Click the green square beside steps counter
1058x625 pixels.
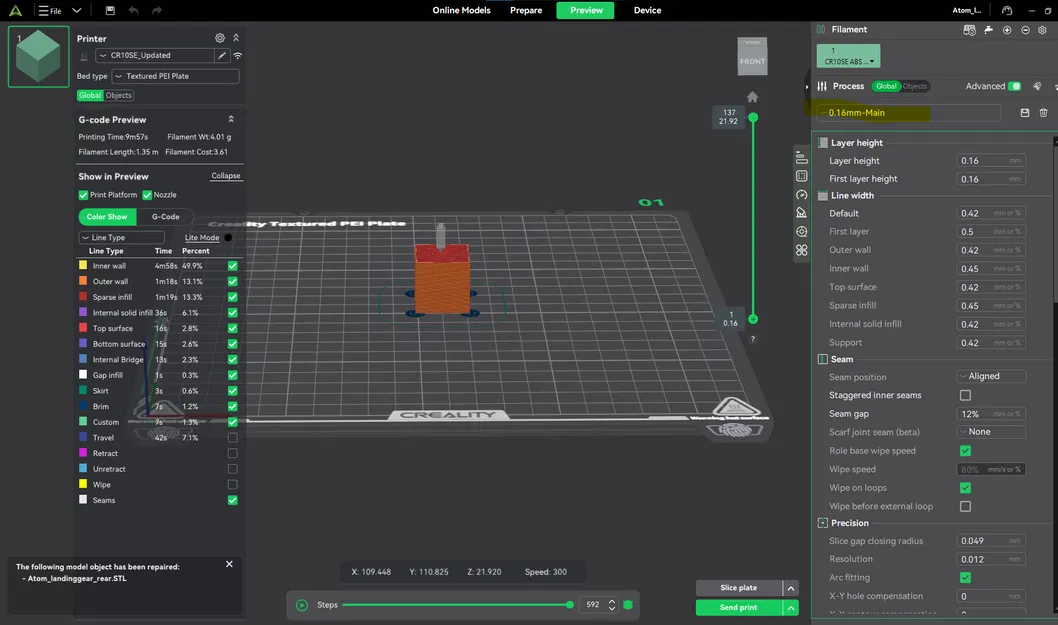tap(628, 605)
